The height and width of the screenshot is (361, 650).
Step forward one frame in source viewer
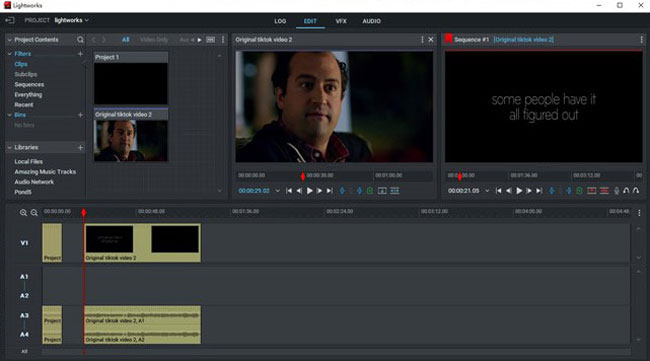(x=320, y=191)
